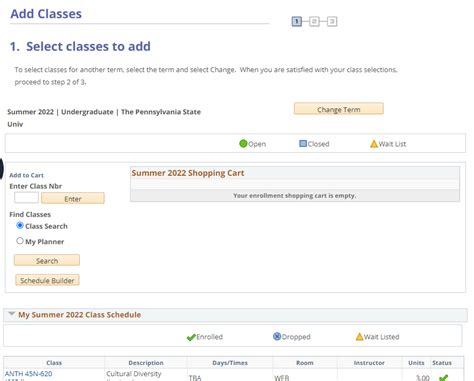474x381 pixels.
Task: Click the Wait Listed triangle legend icon
Action: coord(359,336)
